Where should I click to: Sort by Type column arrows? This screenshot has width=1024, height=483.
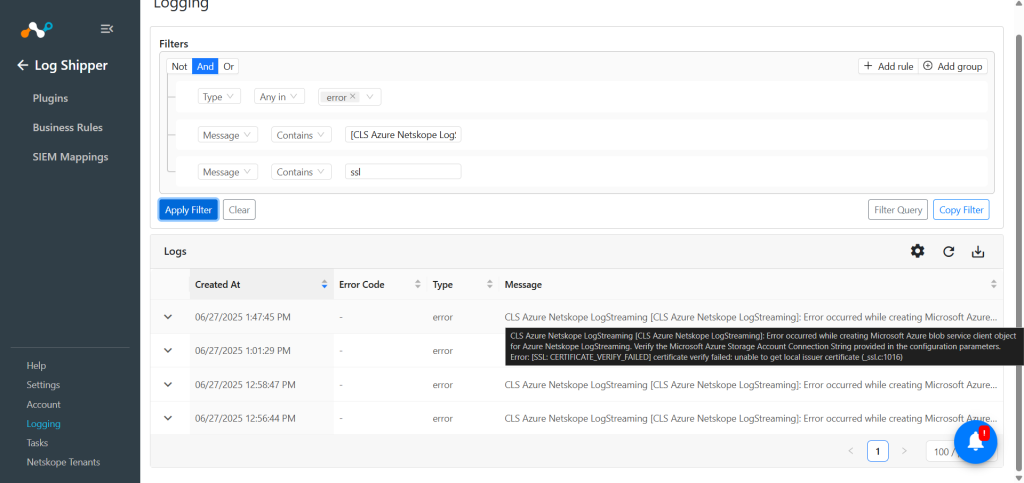(x=490, y=285)
